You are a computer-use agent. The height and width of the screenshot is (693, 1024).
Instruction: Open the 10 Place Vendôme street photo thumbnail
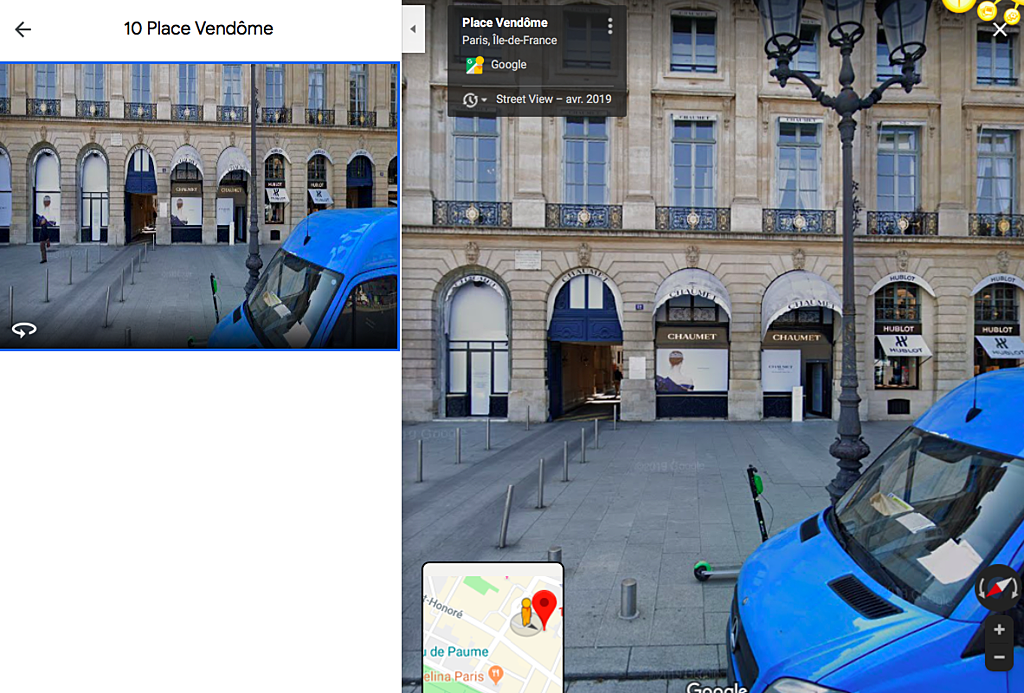pyautogui.click(x=199, y=206)
